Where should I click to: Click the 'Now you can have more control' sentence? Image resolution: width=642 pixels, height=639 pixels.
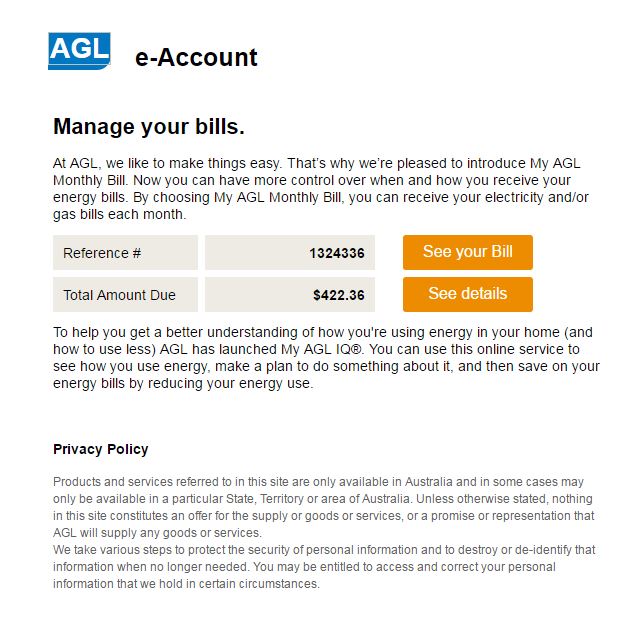coord(250,180)
